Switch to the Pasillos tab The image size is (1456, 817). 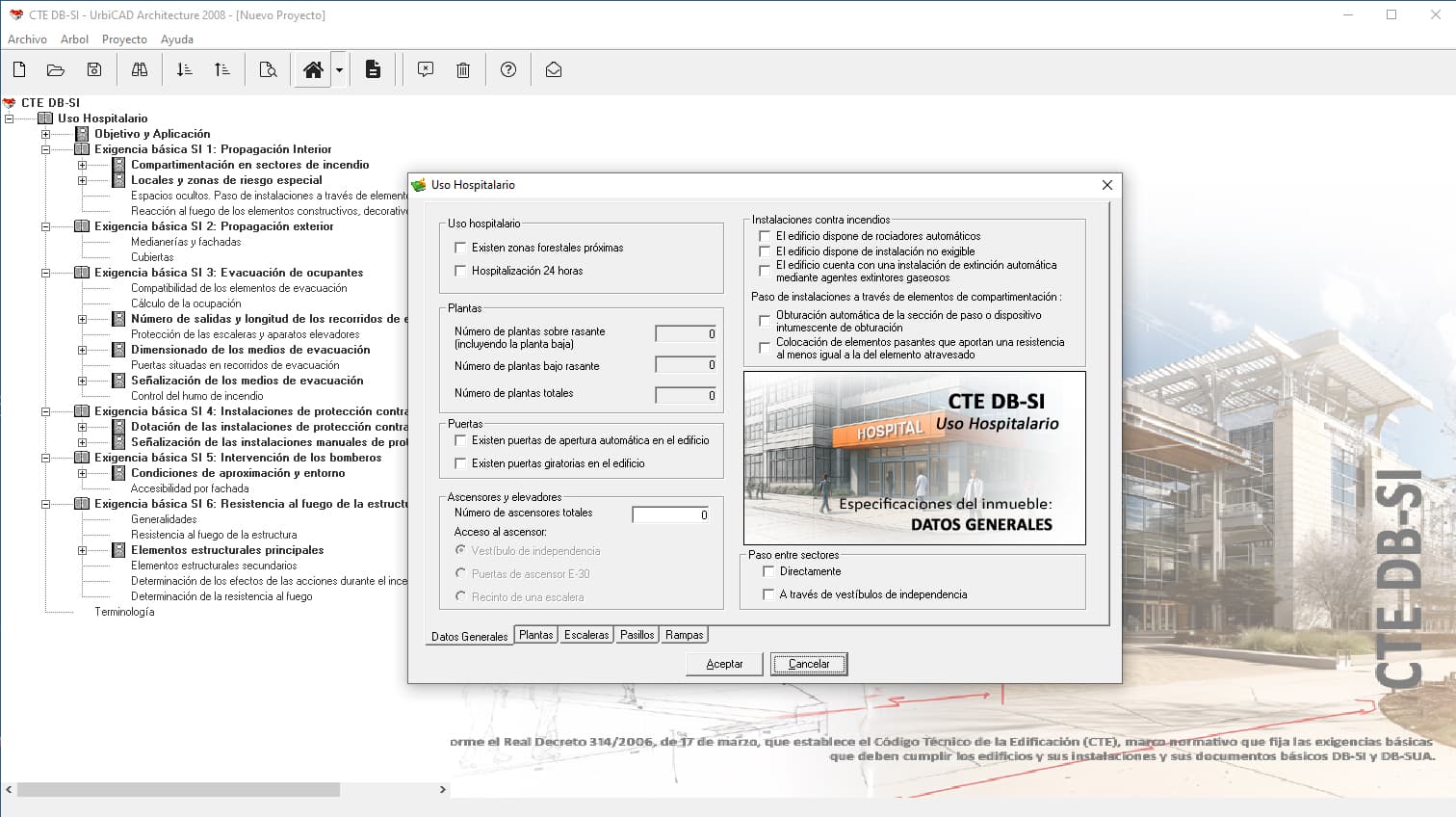[x=637, y=635]
